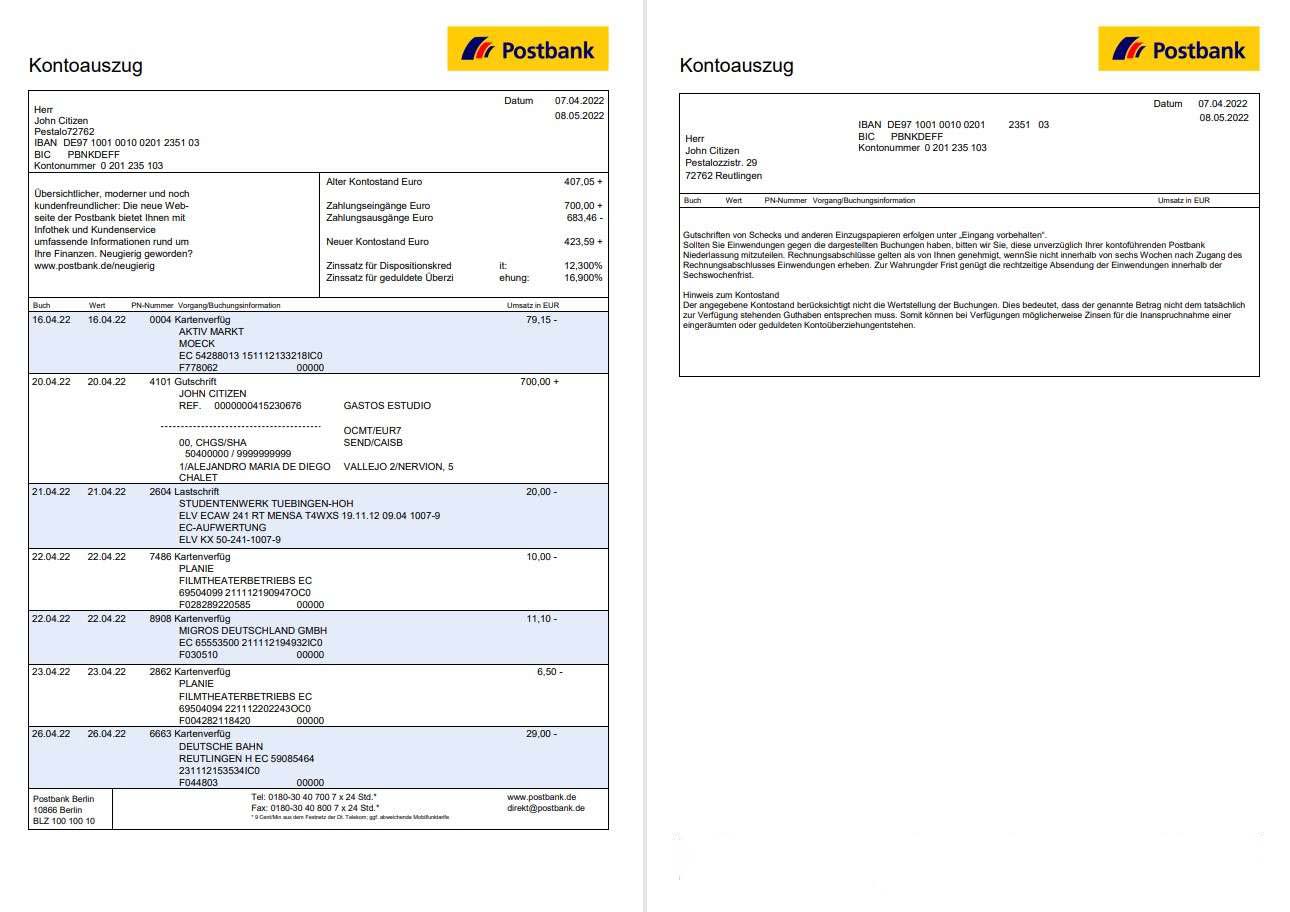Screen dimensions: 1290x912
Task: Click the Postbank logo on the right page
Action: click(1178, 49)
